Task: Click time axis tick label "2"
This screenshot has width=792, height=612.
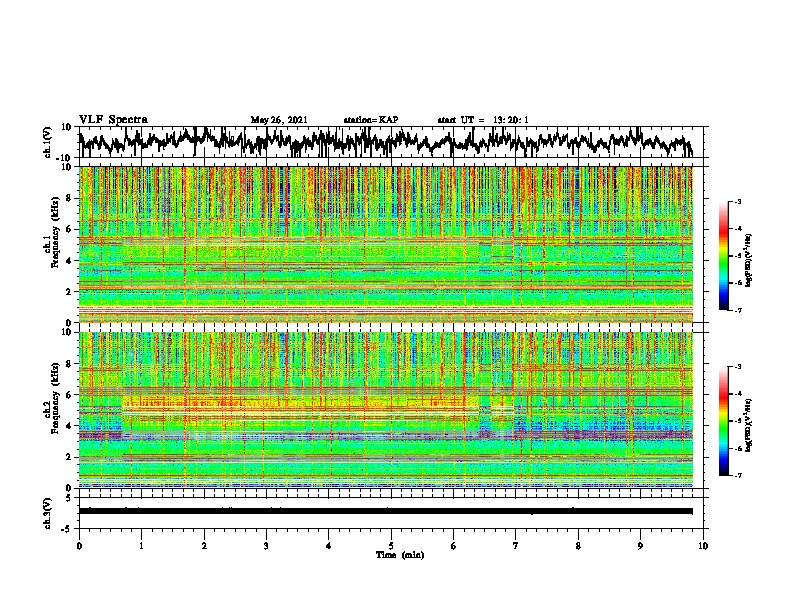Action: click(204, 546)
